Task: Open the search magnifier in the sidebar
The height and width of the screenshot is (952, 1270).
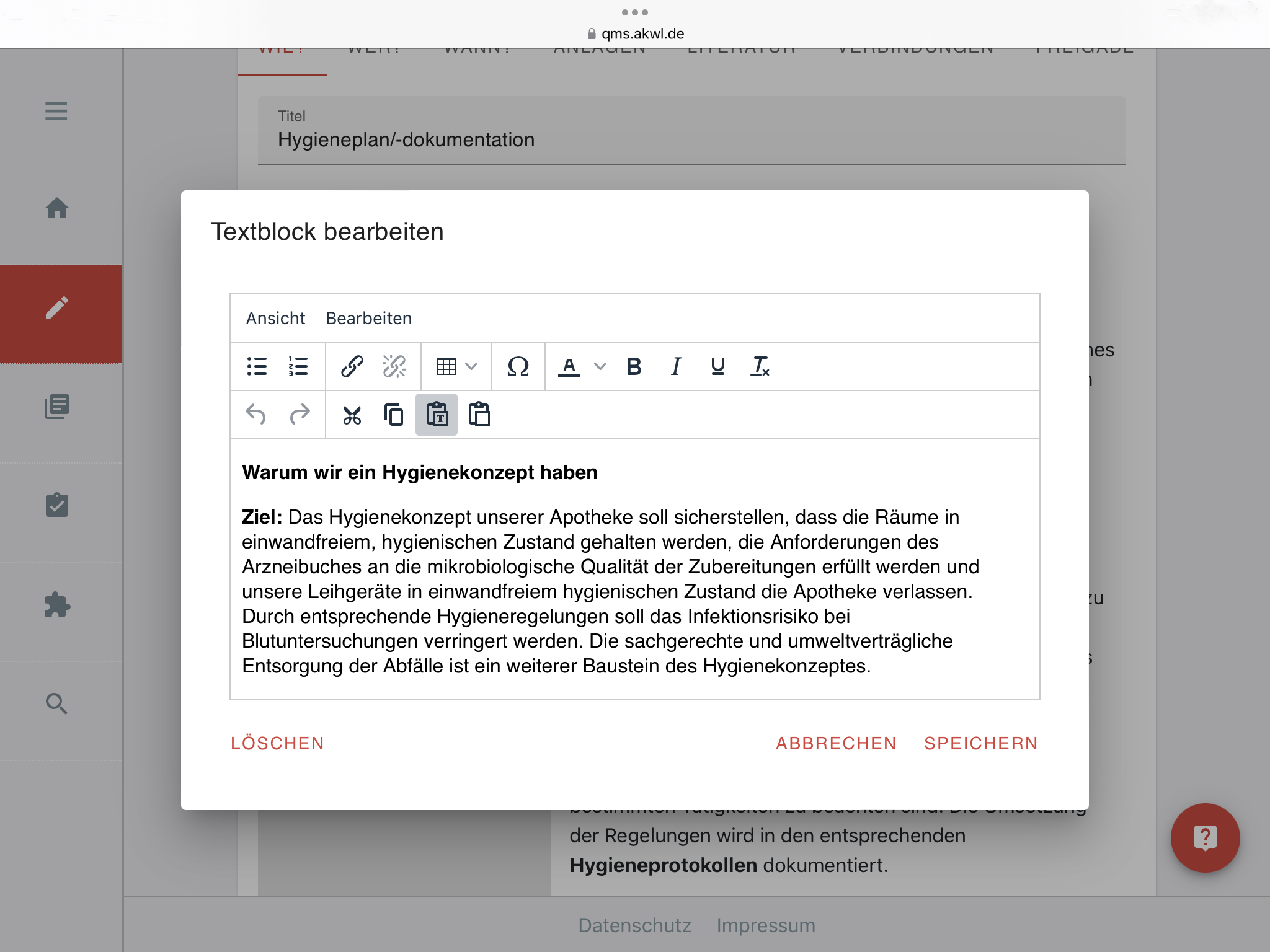Action: pos(57,704)
